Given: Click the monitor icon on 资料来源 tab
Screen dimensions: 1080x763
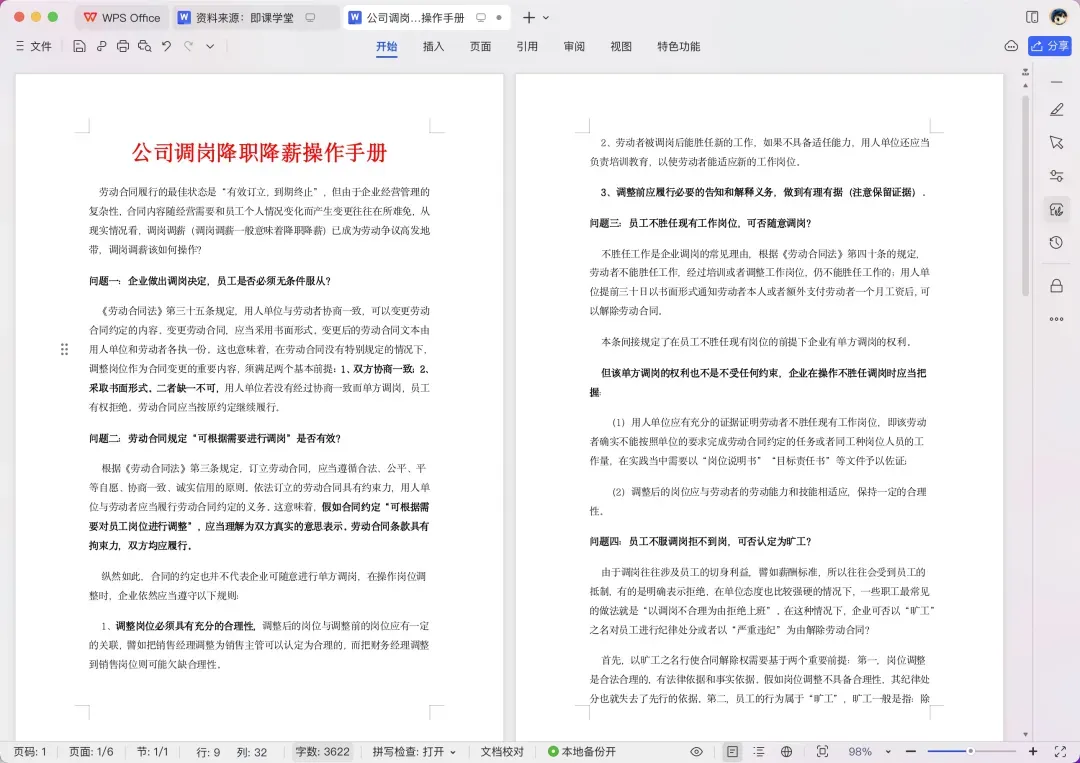Looking at the screenshot, I should pyautogui.click(x=311, y=17).
